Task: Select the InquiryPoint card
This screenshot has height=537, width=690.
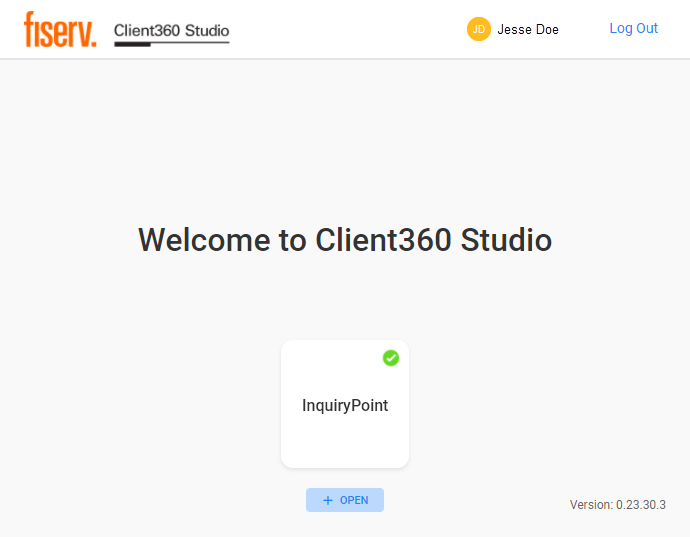Action: (x=345, y=404)
